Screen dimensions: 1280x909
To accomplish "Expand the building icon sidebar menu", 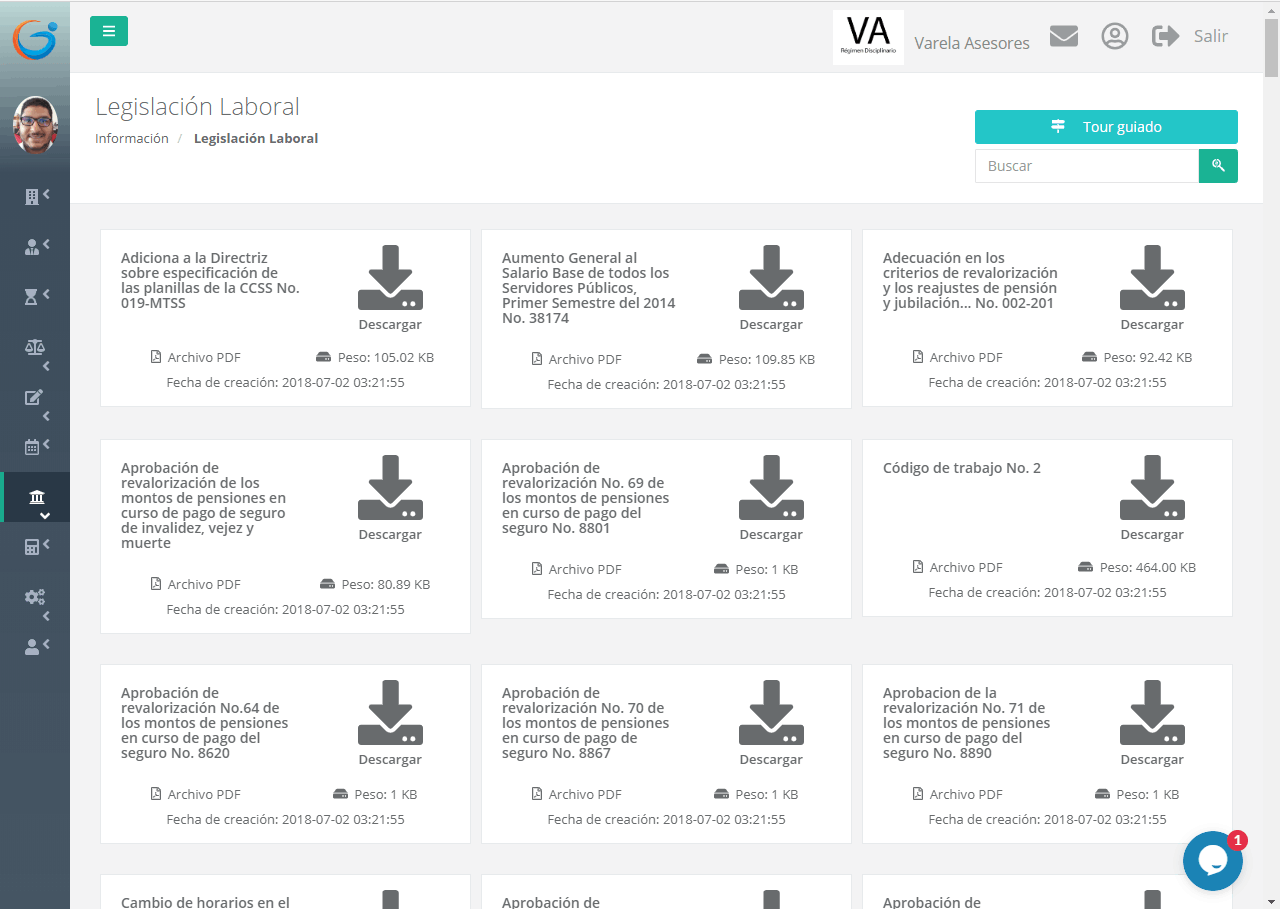I will point(35,196).
